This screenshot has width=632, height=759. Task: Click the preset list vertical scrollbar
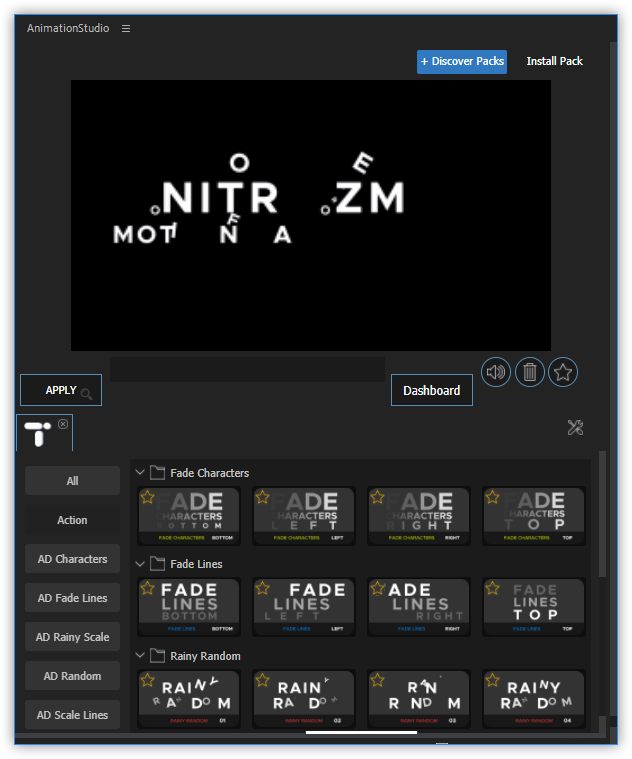click(x=602, y=514)
